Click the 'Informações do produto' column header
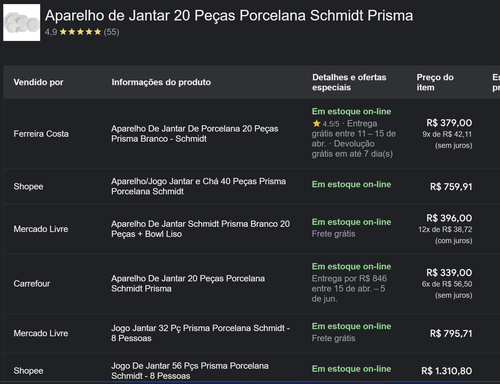The height and width of the screenshot is (384, 500). pos(161,82)
